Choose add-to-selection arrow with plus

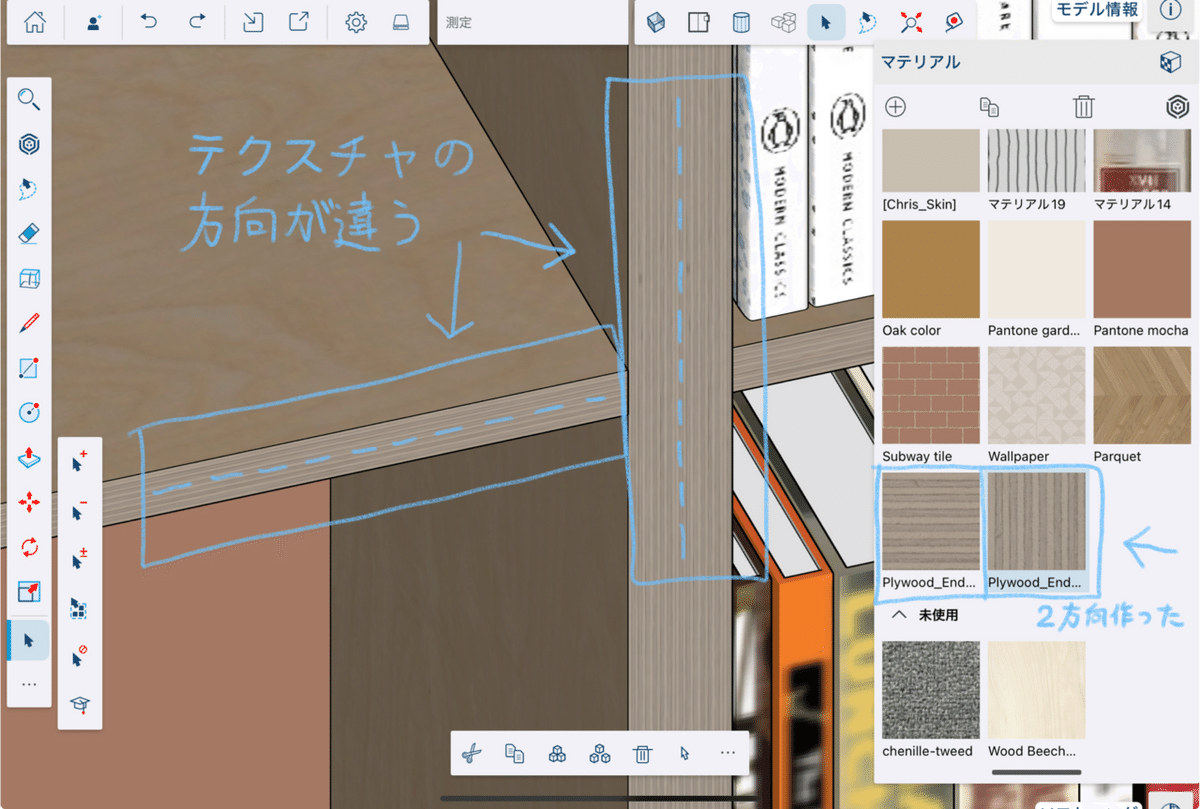(x=79, y=461)
